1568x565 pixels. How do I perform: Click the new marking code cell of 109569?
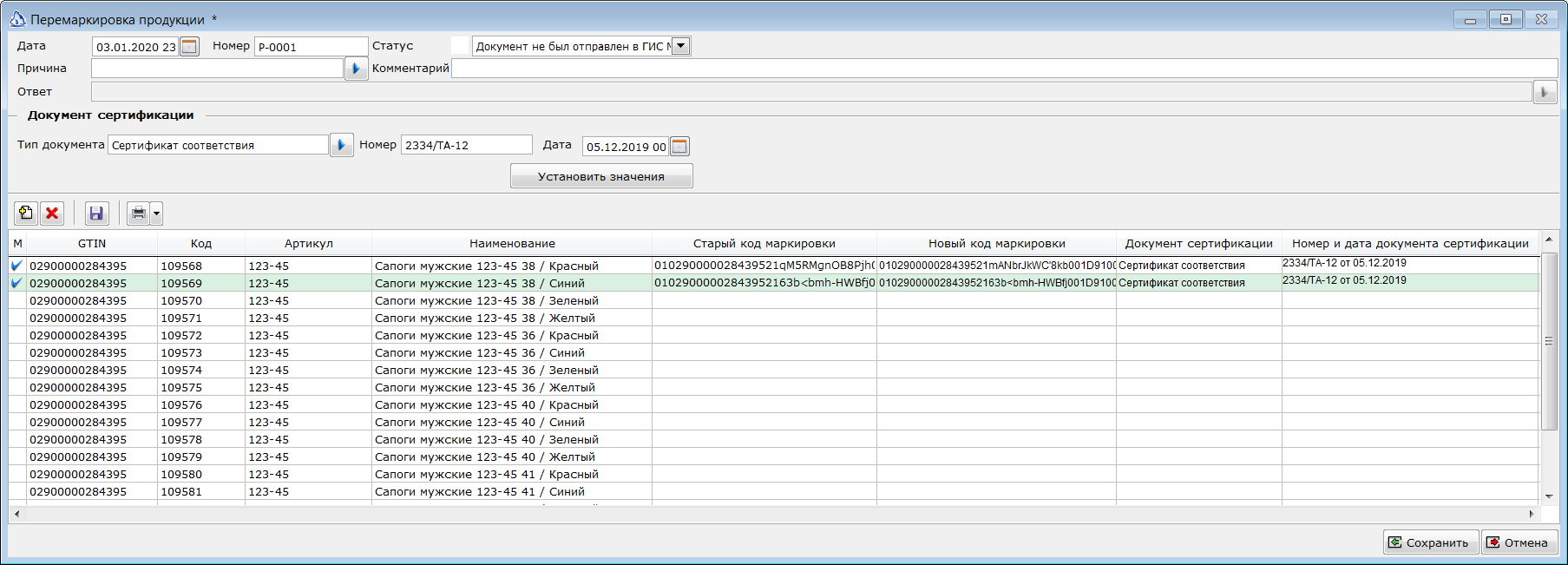[997, 283]
